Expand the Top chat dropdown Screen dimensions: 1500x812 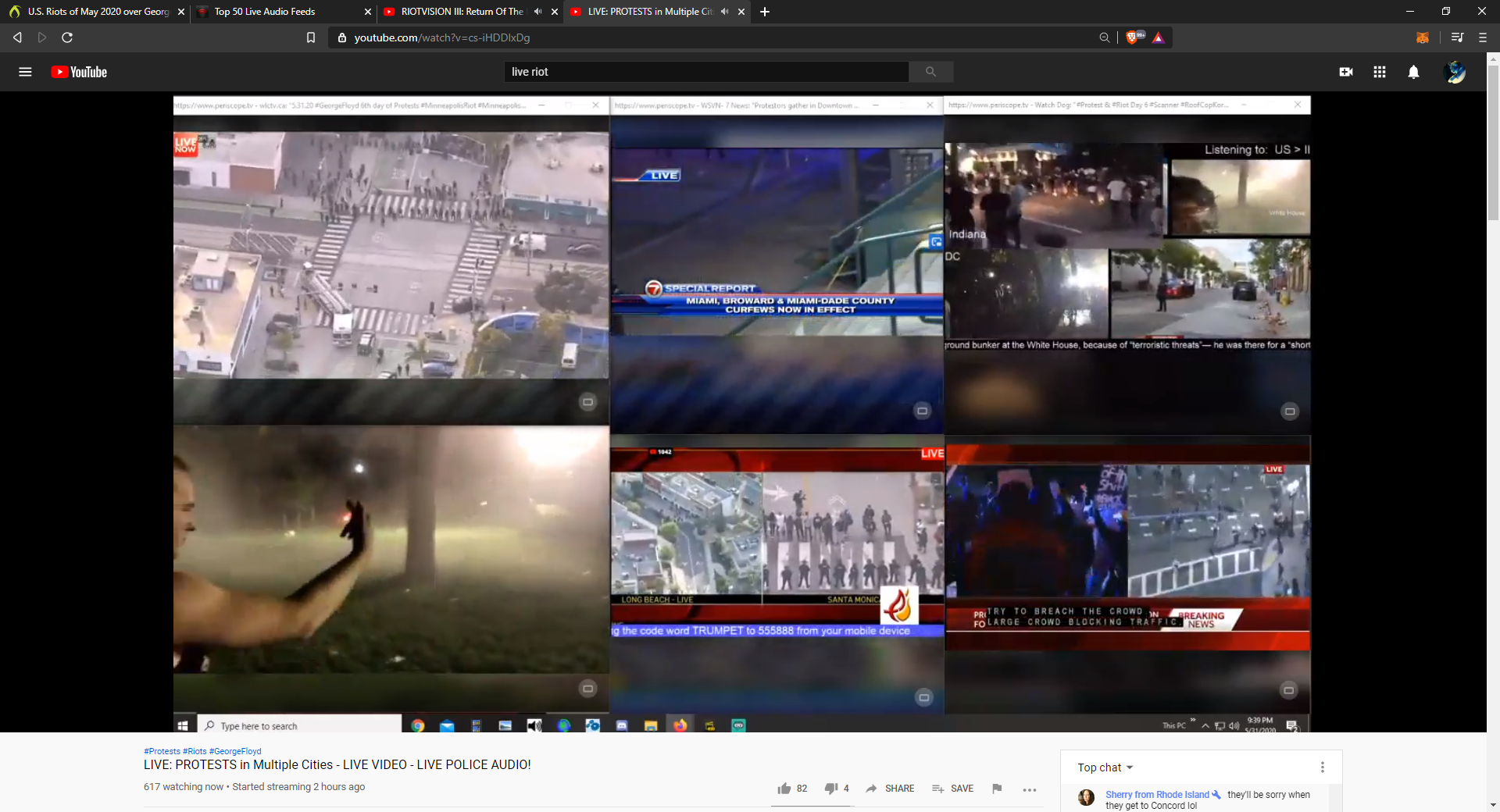pos(1105,767)
